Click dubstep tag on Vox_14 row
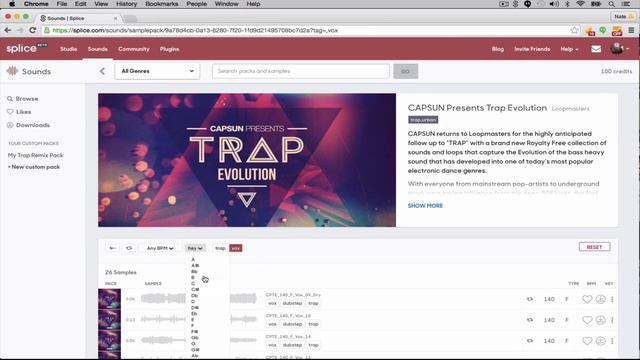The height and width of the screenshot is (360, 640). [x=292, y=345]
